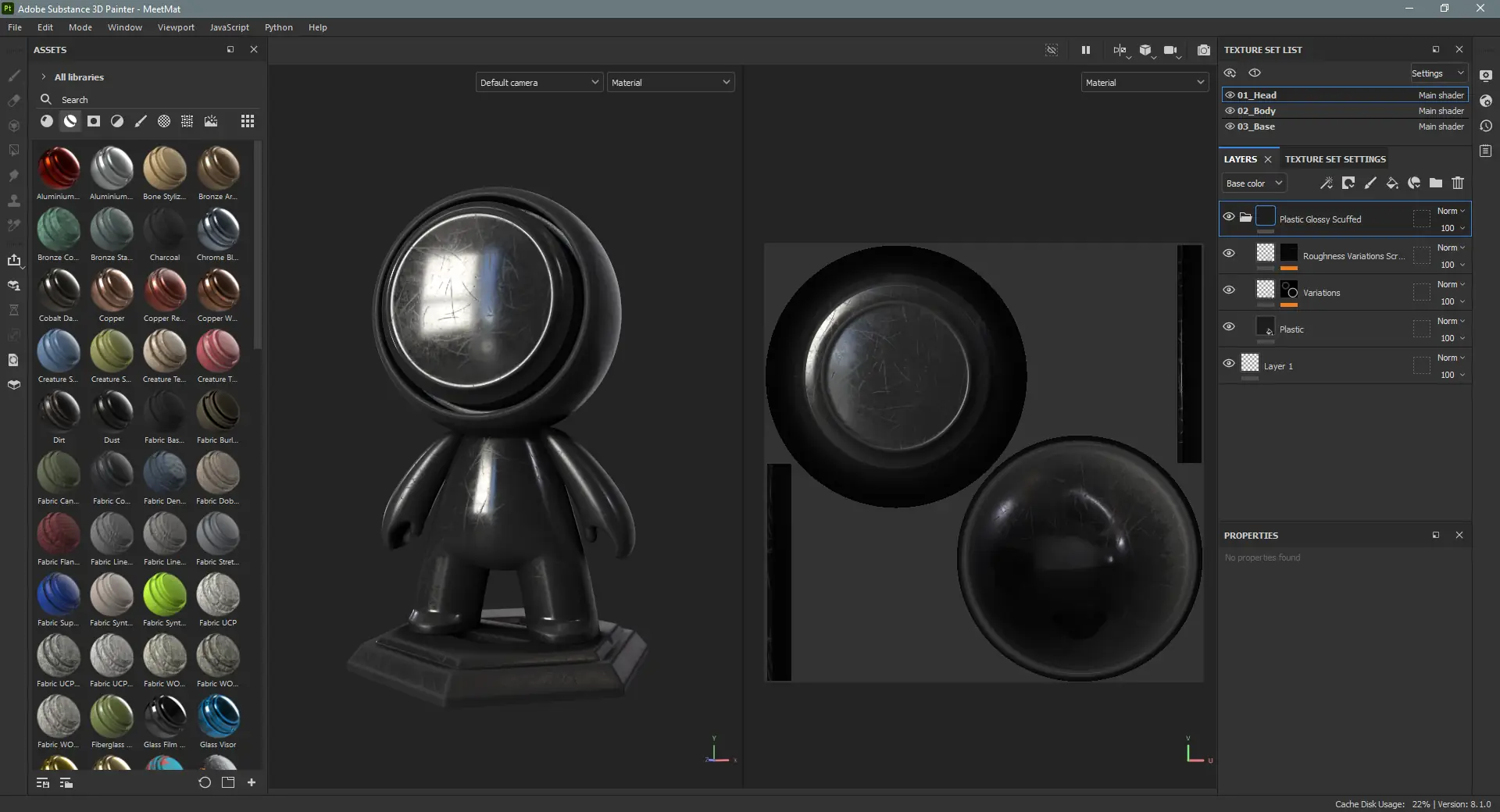Select the Projection tool
Image resolution: width=1500 pixels, height=812 pixels.
click(14, 126)
